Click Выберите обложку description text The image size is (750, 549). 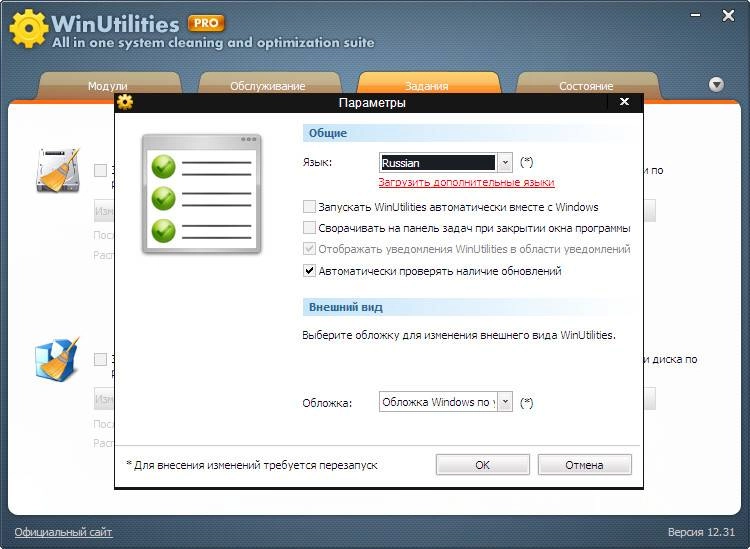tap(459, 335)
